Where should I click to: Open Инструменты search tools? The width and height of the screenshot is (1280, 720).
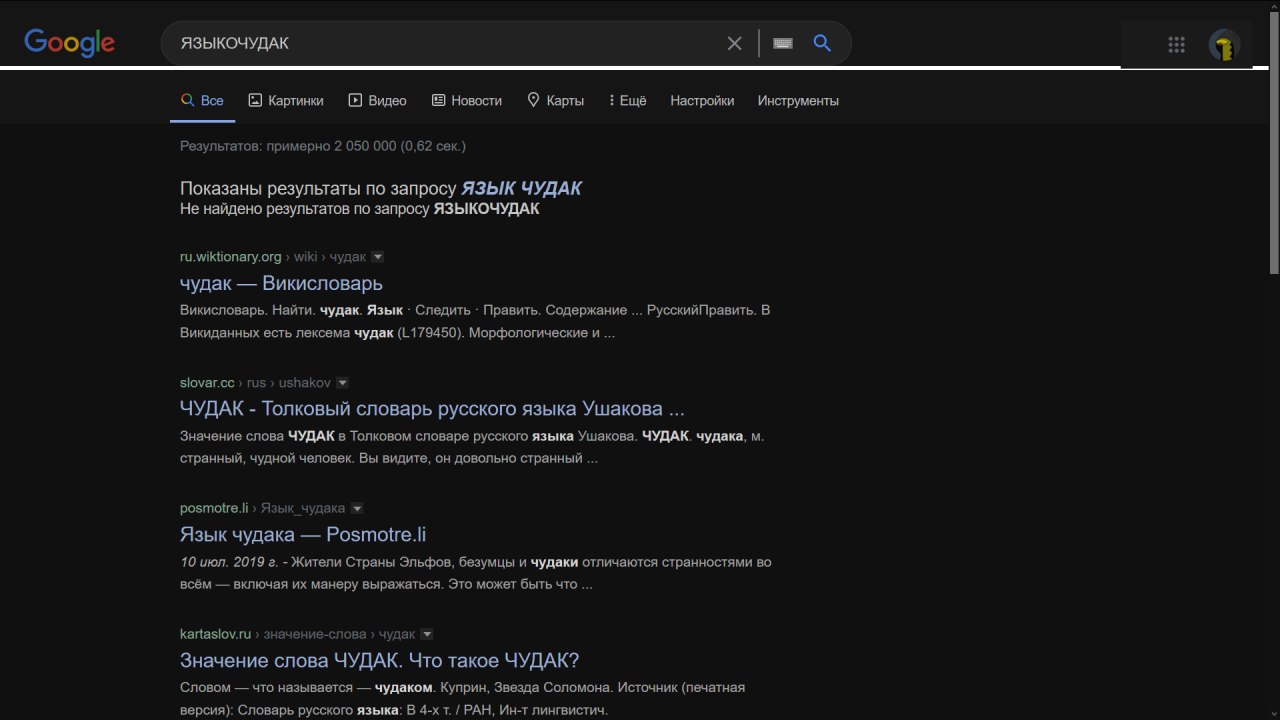tap(798, 101)
